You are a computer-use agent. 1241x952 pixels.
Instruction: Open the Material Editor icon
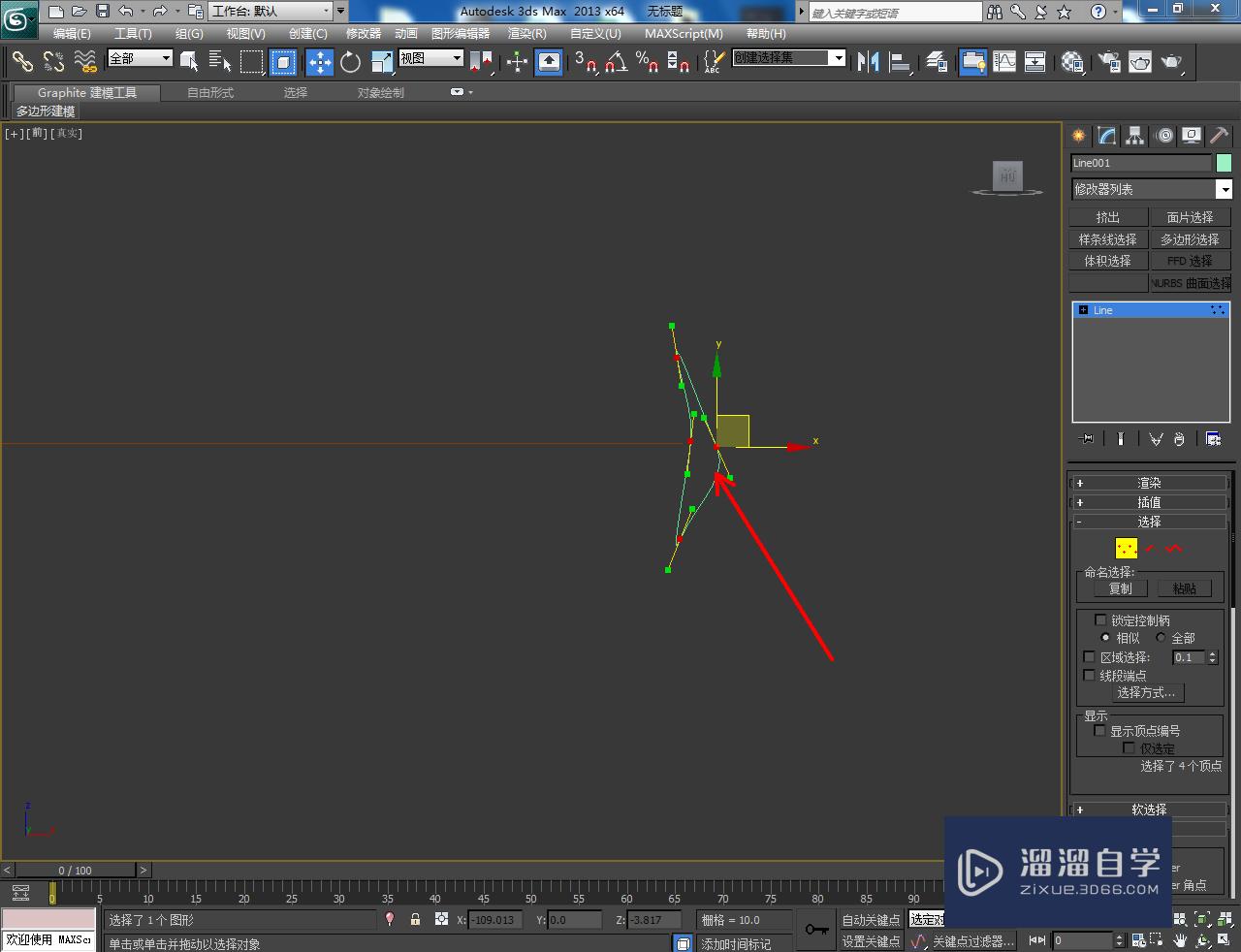[x=1072, y=62]
